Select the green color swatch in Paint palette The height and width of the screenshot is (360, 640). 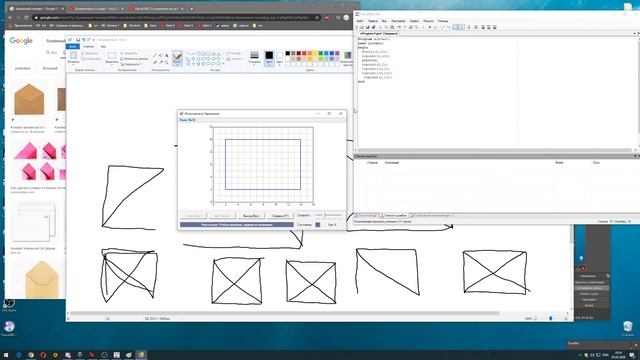tap(321, 53)
